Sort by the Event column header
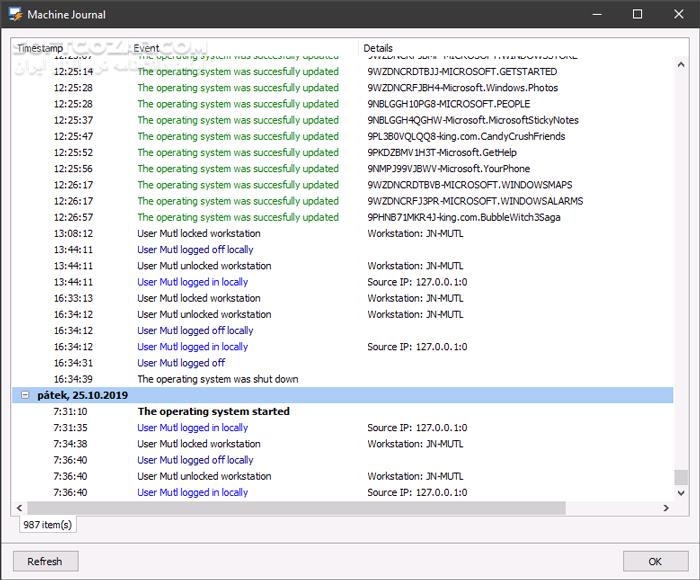The width and height of the screenshot is (700, 580). [146, 48]
